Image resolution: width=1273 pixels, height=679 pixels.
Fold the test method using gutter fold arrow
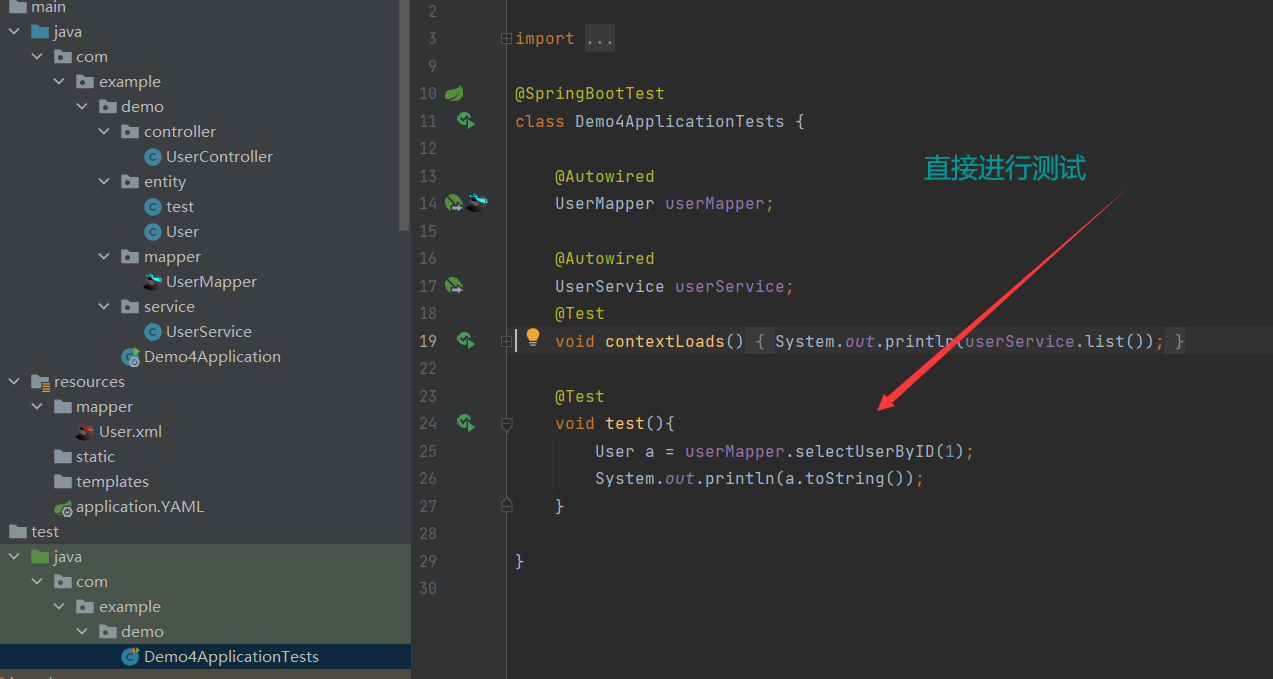click(506, 423)
